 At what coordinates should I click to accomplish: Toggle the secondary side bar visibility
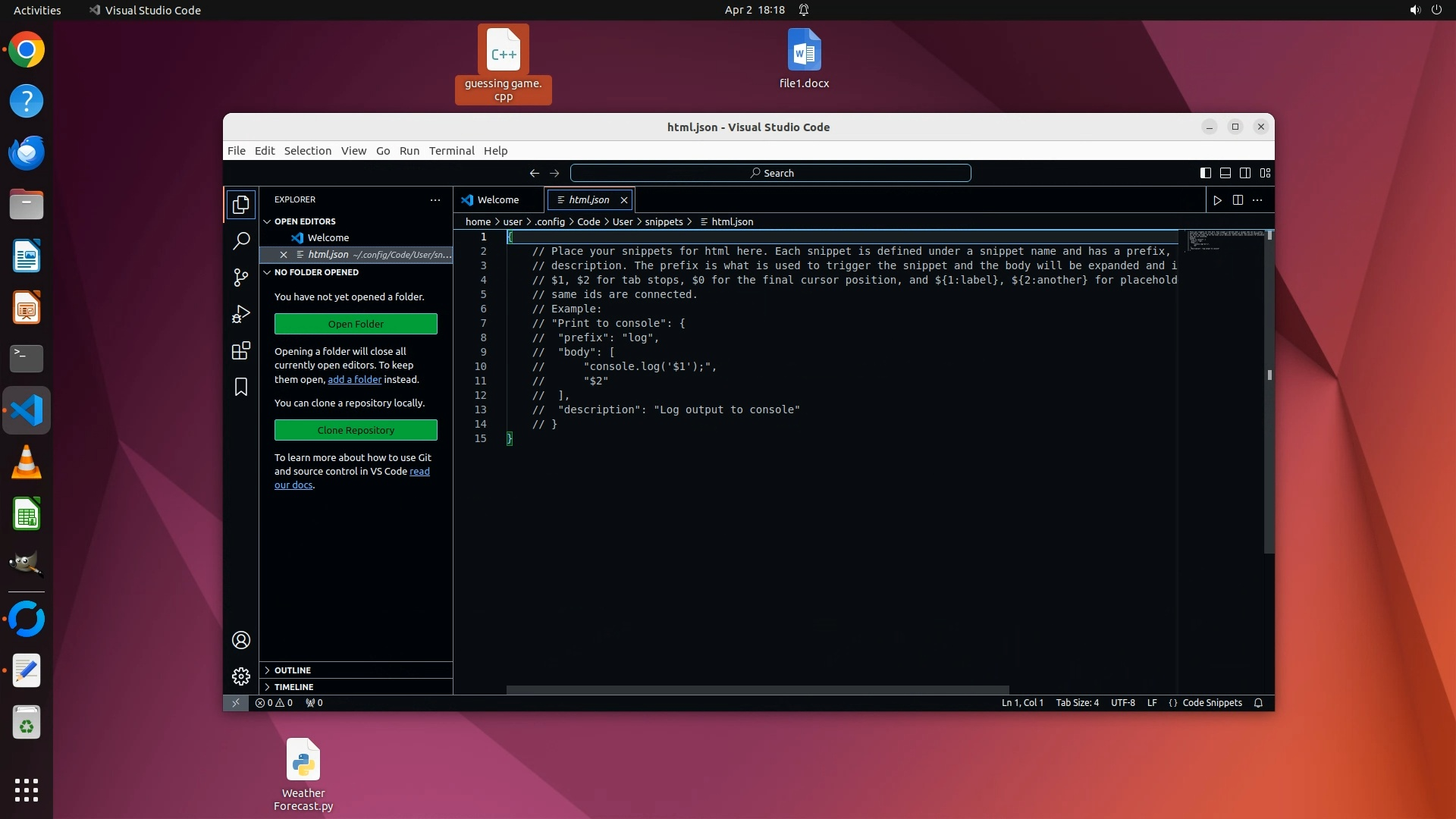pos(1244,173)
